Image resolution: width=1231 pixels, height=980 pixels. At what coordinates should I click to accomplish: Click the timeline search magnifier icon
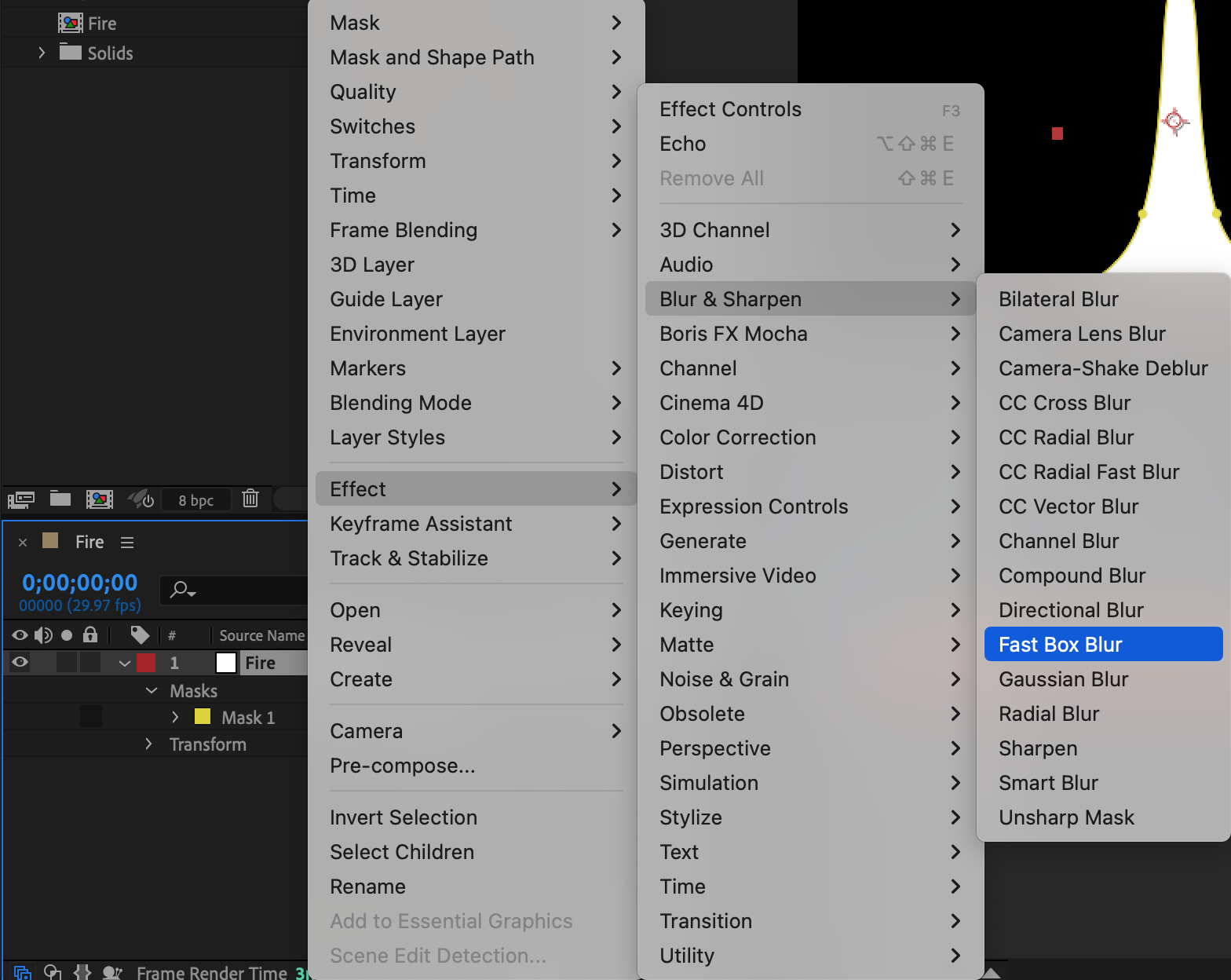(x=183, y=589)
